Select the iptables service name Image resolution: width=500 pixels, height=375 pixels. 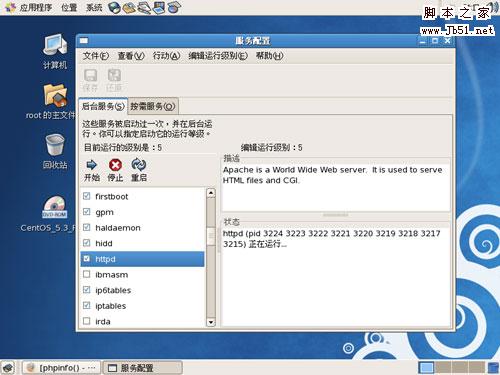point(111,306)
